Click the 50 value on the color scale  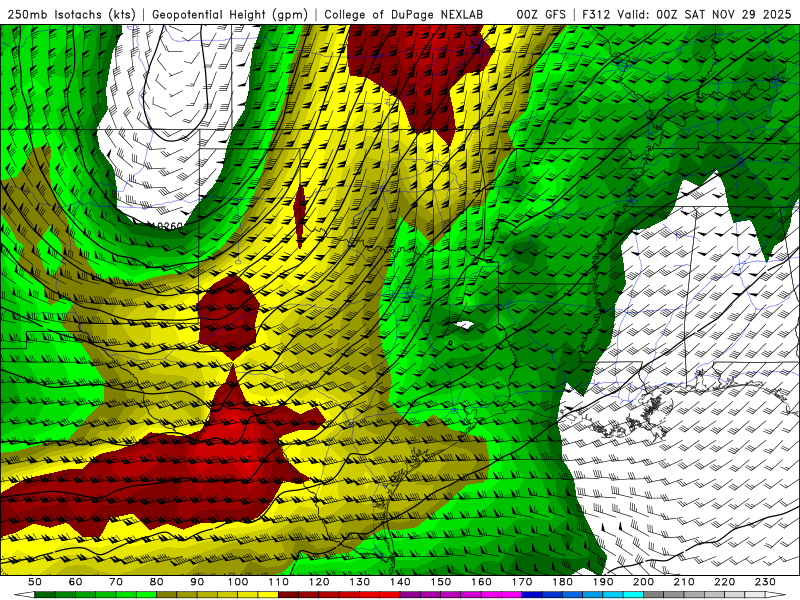point(35,582)
